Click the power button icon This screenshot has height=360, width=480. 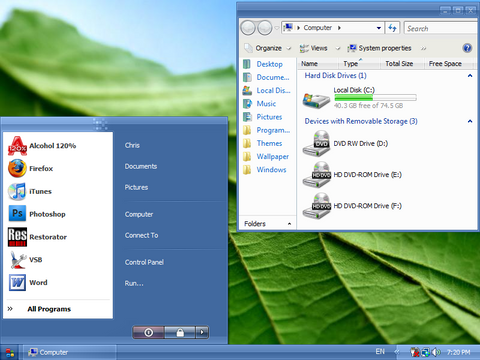(x=149, y=332)
